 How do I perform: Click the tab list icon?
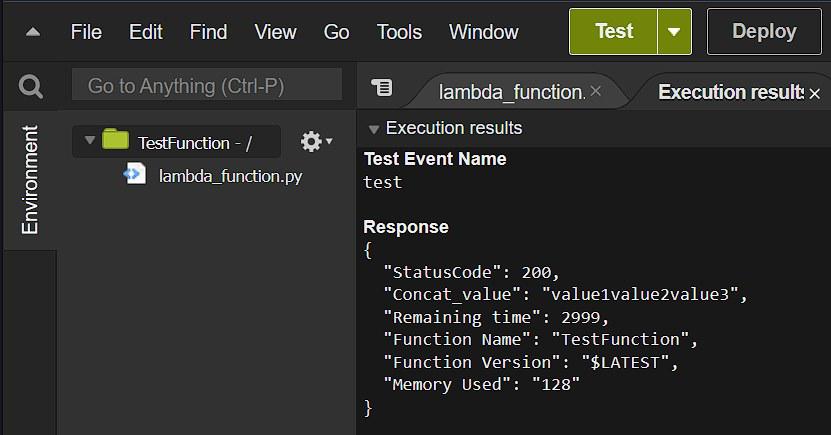(381, 87)
